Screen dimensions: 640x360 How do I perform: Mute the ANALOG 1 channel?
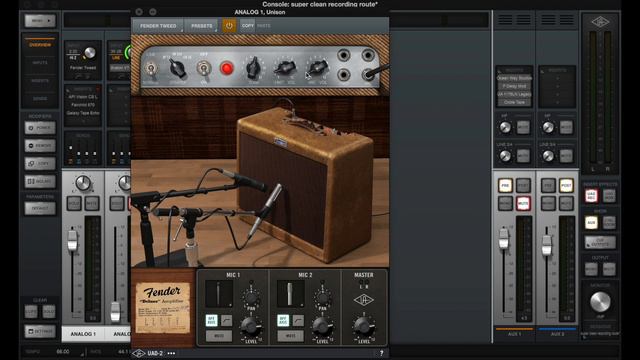click(92, 203)
